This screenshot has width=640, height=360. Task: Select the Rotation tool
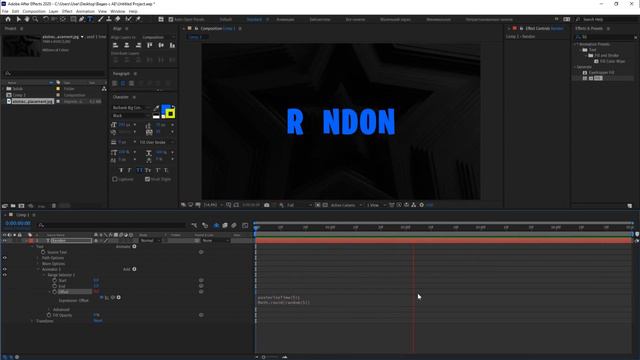tap(45, 19)
